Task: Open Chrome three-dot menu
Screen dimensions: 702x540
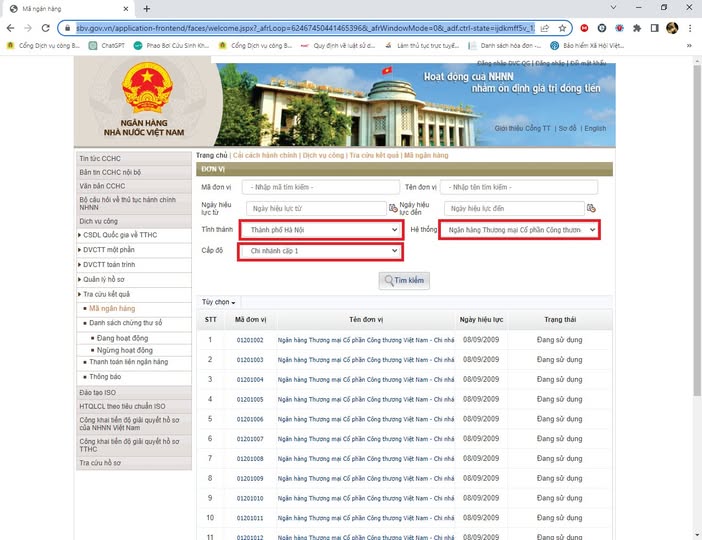Action: point(689,28)
